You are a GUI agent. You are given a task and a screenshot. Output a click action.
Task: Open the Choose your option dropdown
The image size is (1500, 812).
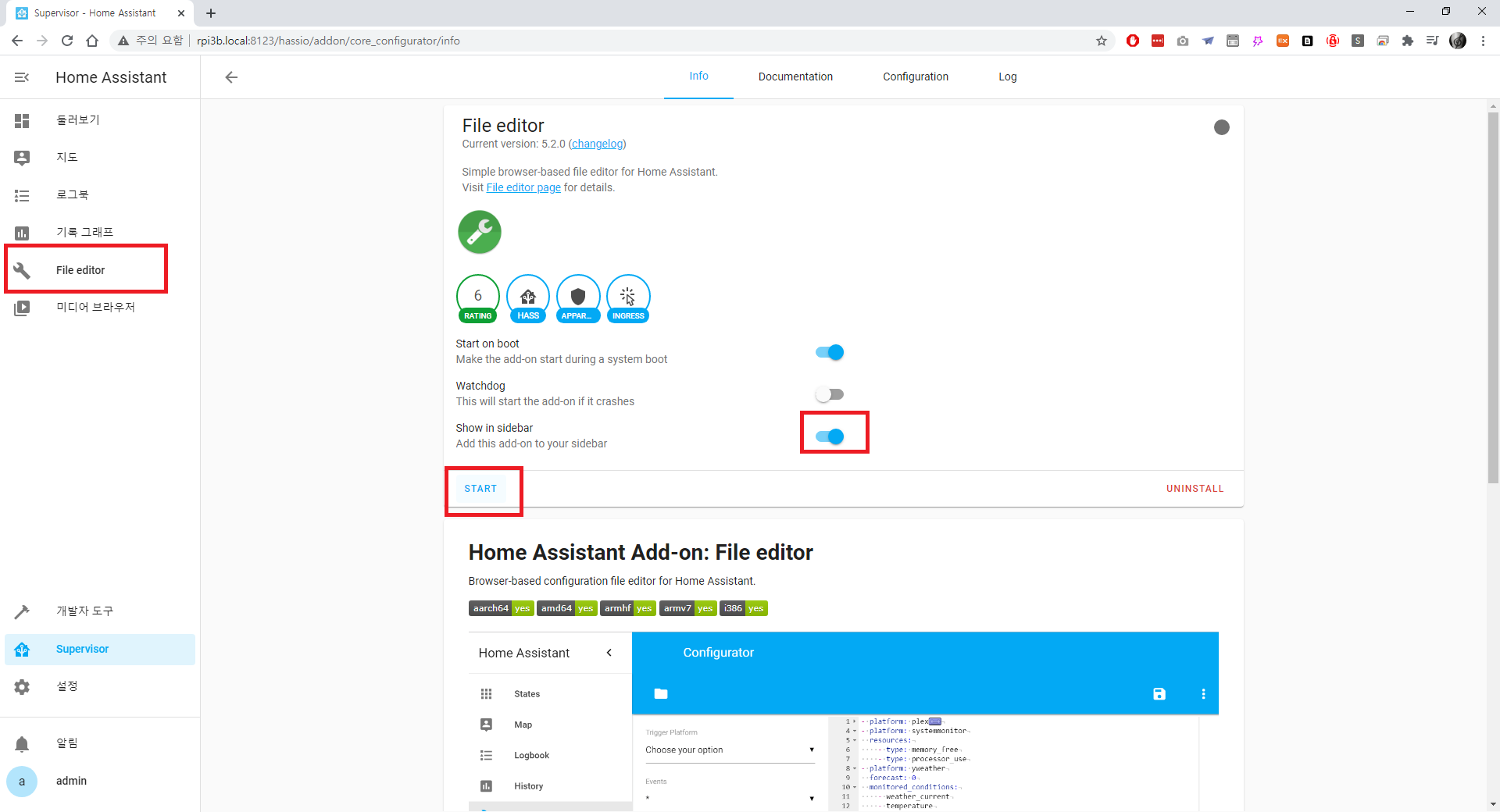(x=730, y=750)
